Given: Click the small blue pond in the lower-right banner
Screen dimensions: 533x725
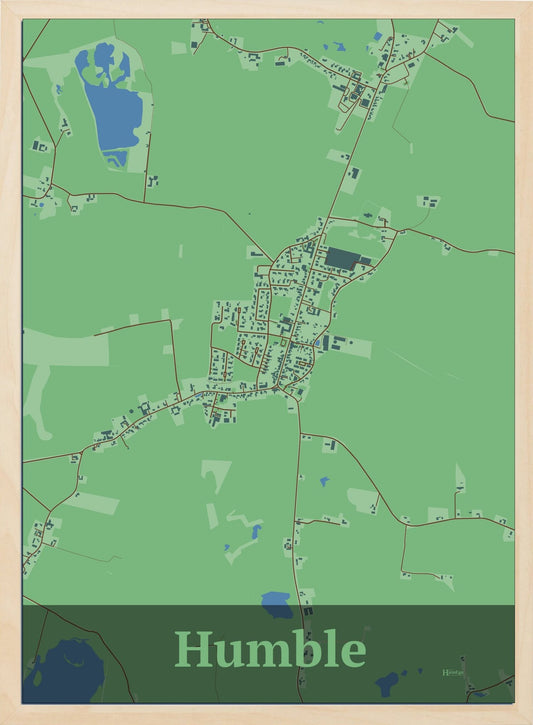Looking at the screenshot, I should (387, 684).
